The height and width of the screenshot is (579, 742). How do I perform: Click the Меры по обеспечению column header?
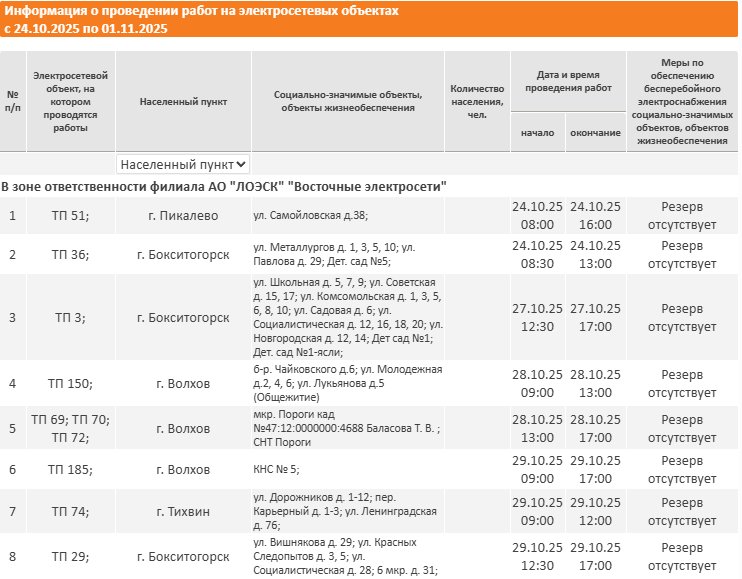pos(682,101)
